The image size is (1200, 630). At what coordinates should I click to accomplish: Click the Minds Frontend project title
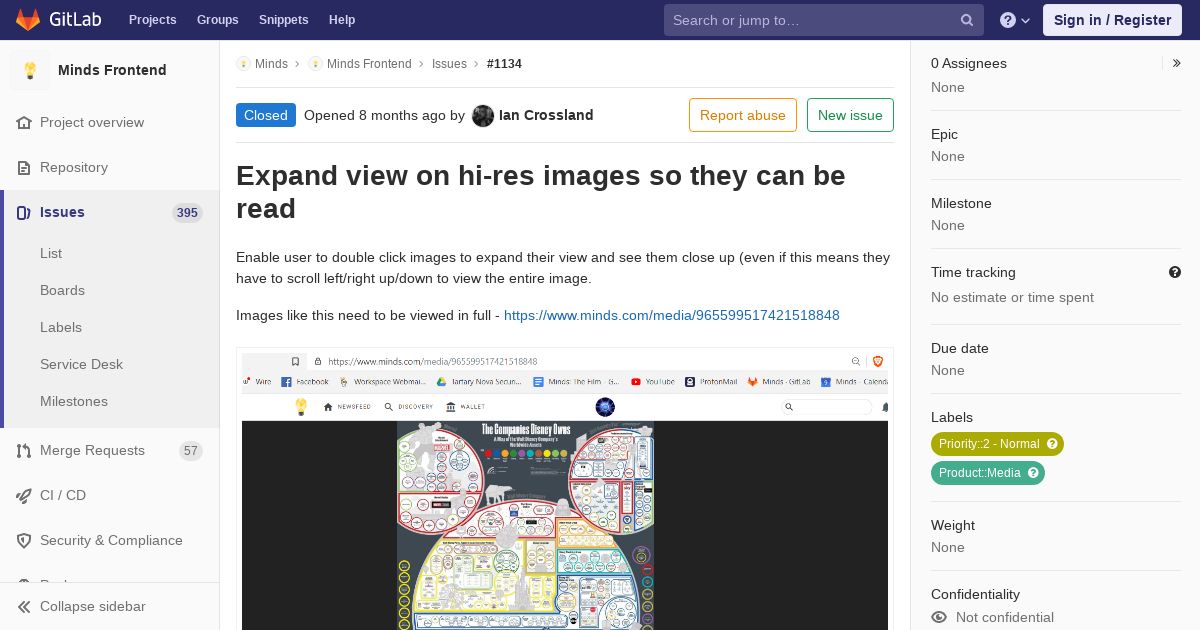(x=112, y=70)
